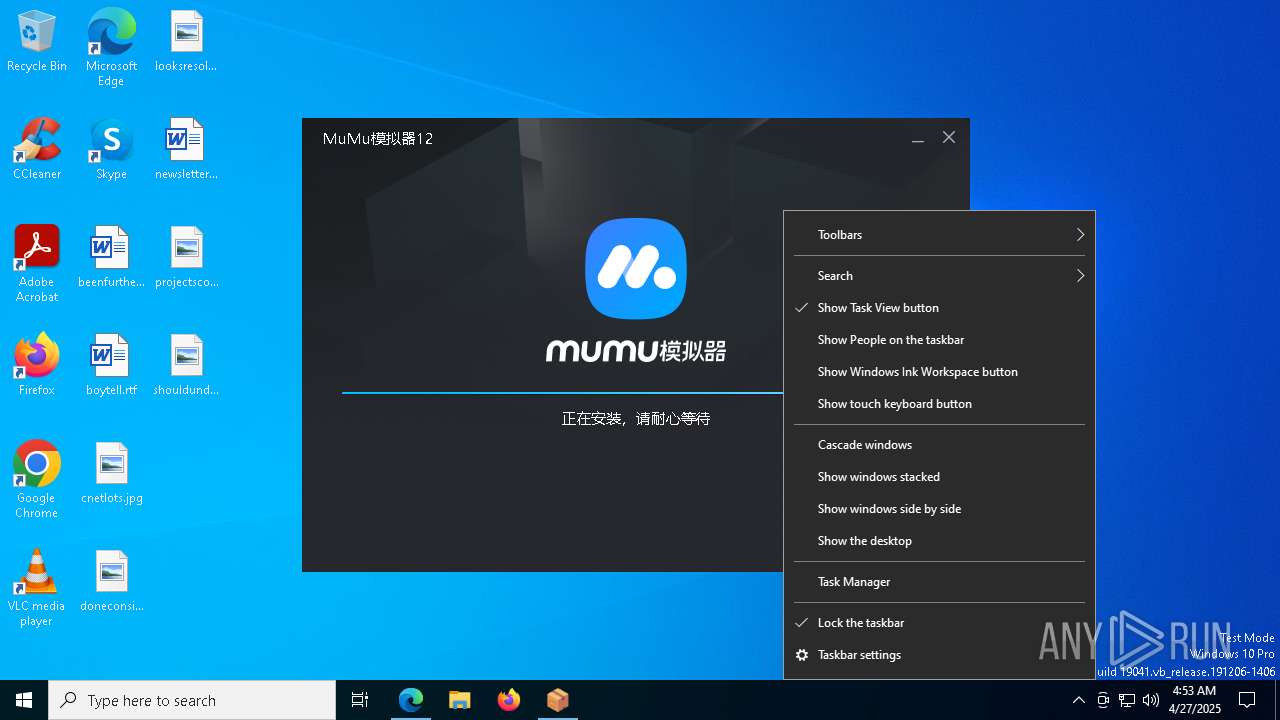Click the Meet Now tray icon
The width and height of the screenshot is (1280, 720).
pos(1103,700)
